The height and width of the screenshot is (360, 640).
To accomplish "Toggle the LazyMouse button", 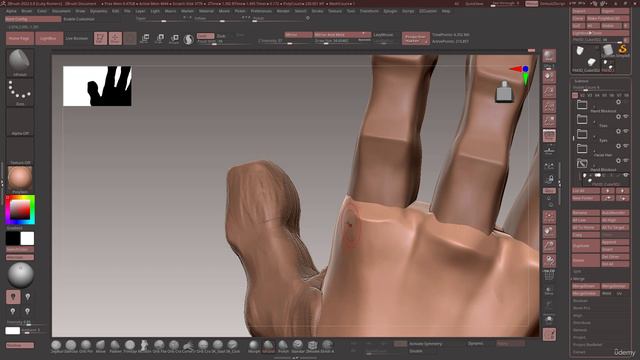I will (383, 35).
